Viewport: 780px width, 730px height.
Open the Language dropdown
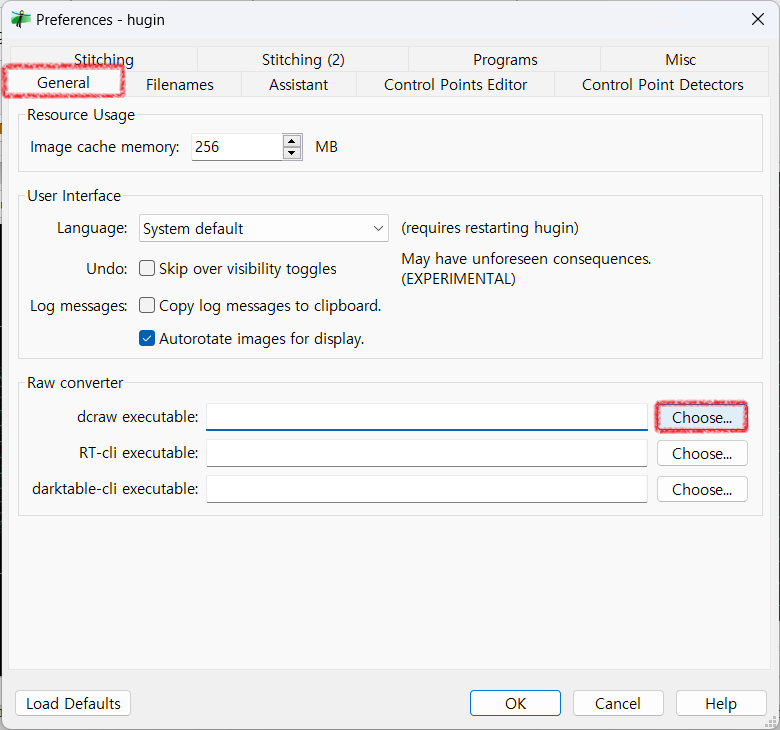click(x=264, y=228)
